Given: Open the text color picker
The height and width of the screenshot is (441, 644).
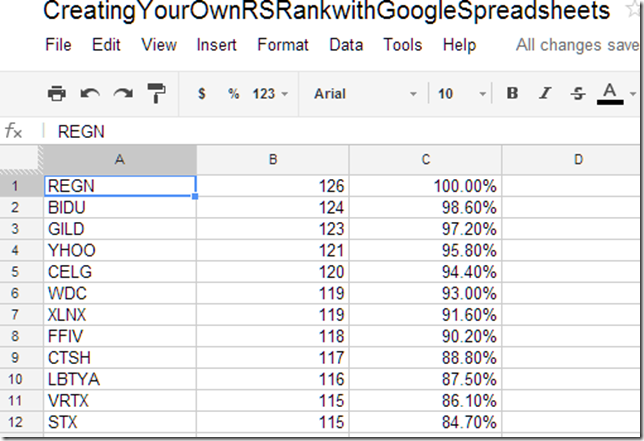Looking at the screenshot, I should point(610,94).
